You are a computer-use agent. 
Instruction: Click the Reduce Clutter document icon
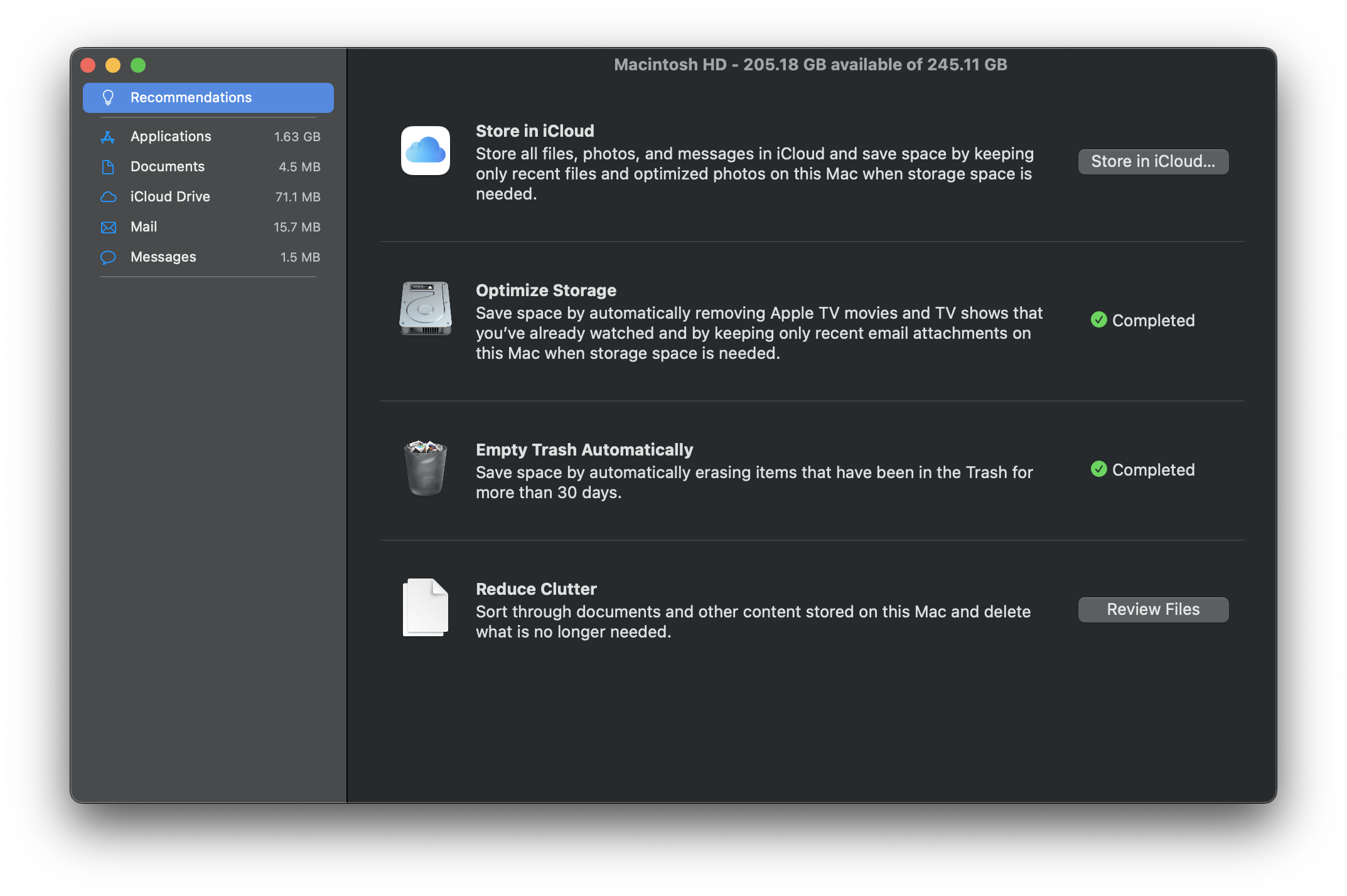426,607
